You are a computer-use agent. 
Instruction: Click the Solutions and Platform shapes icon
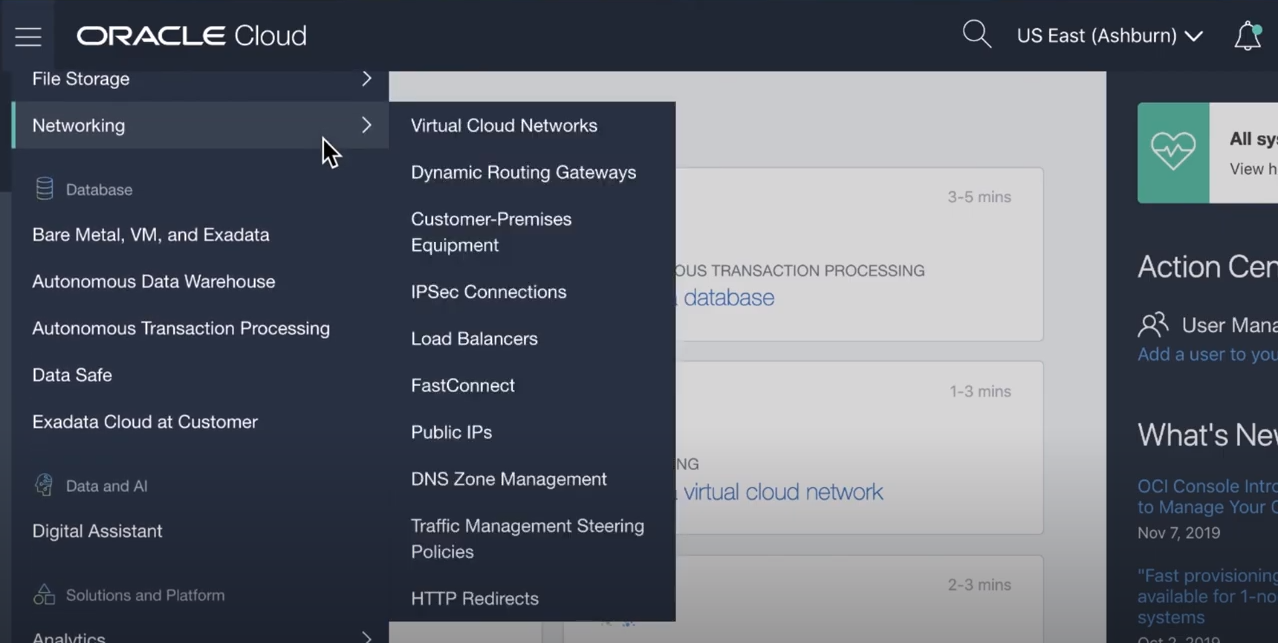pos(45,594)
